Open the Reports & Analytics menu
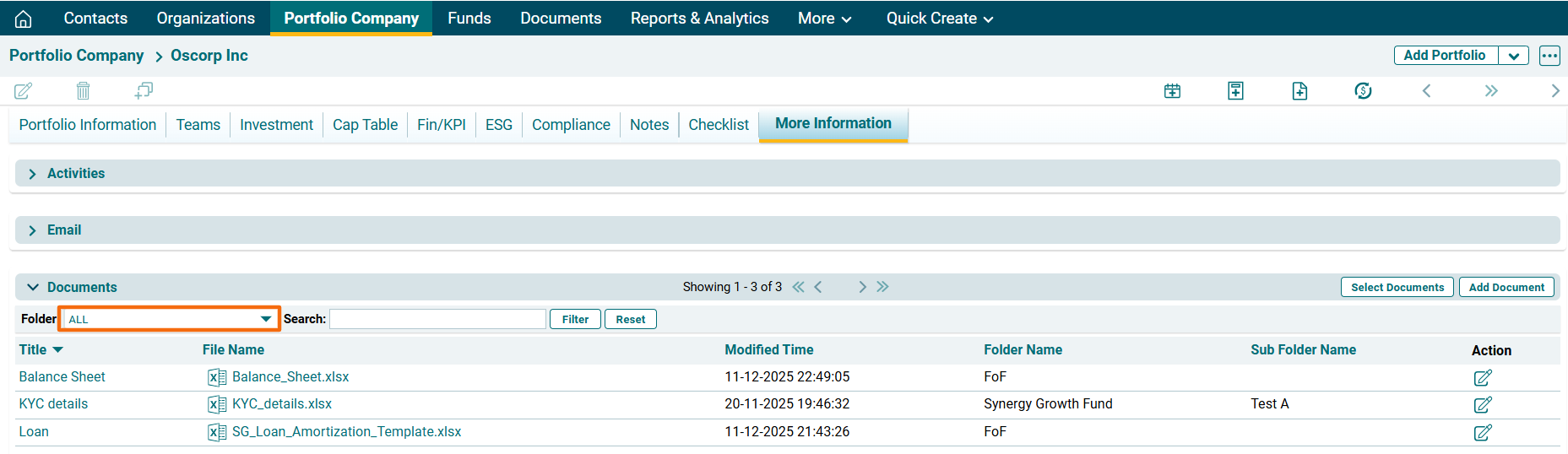1568x454 pixels. 699,19
